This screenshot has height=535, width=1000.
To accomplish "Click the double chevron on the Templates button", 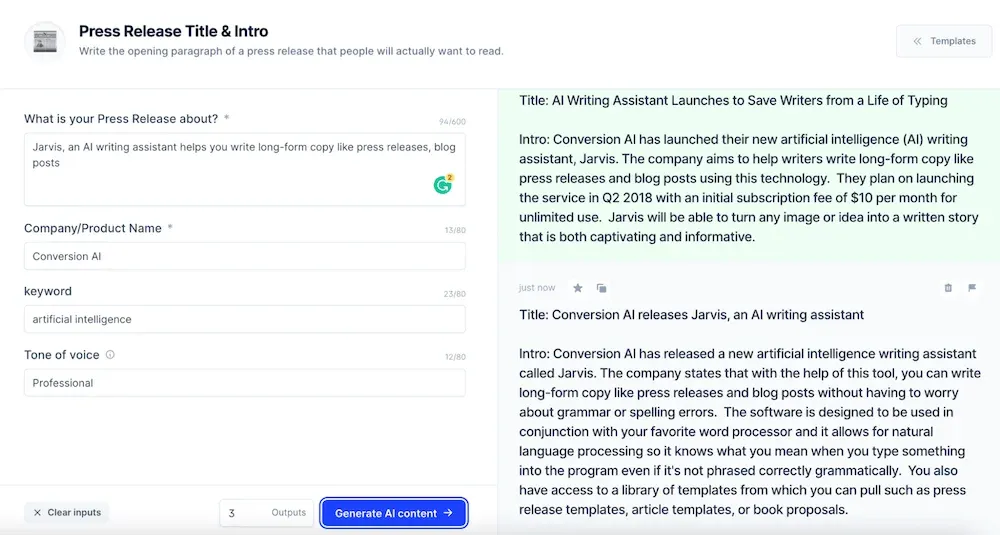I will coord(917,41).
